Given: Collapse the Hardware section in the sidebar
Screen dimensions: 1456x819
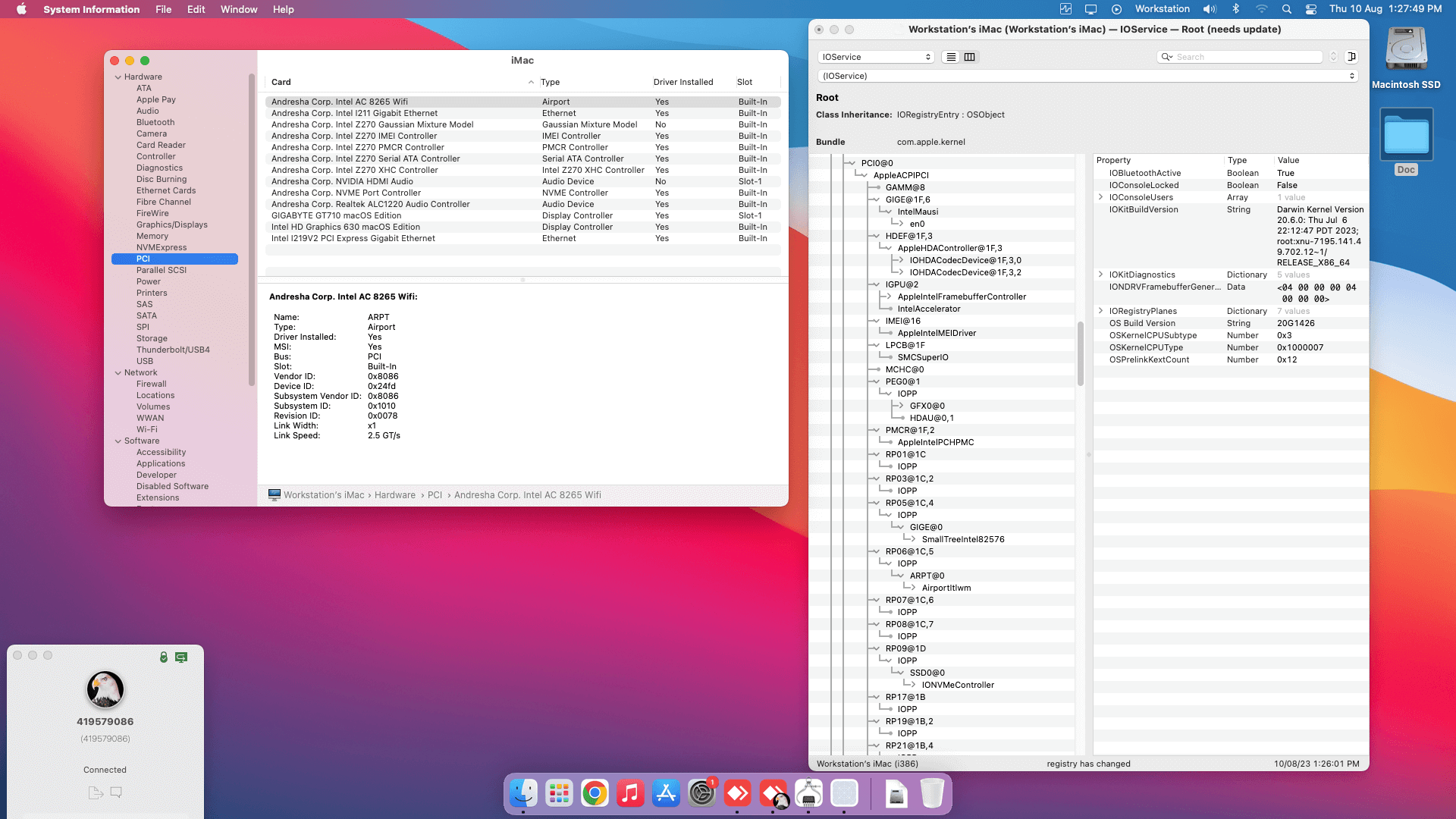Looking at the screenshot, I should pos(118,77).
